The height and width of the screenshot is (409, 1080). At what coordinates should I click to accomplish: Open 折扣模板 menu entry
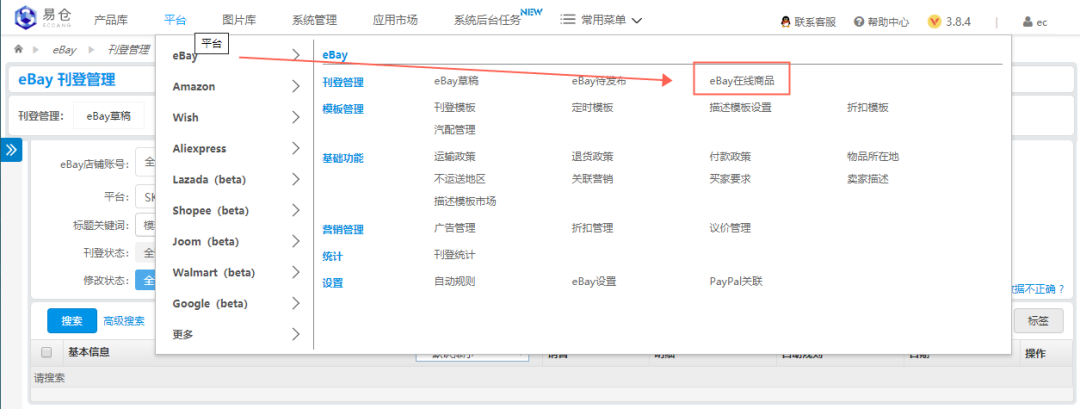868,107
